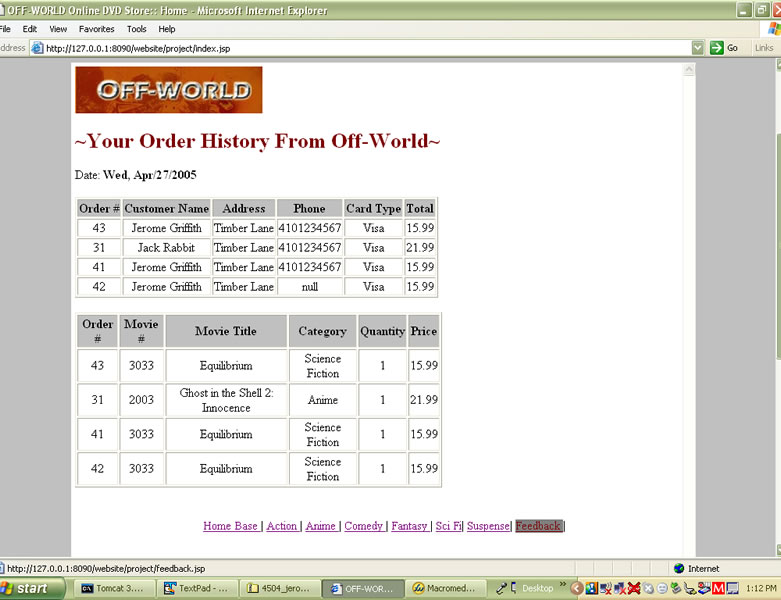Open the Tools menu

point(136,29)
